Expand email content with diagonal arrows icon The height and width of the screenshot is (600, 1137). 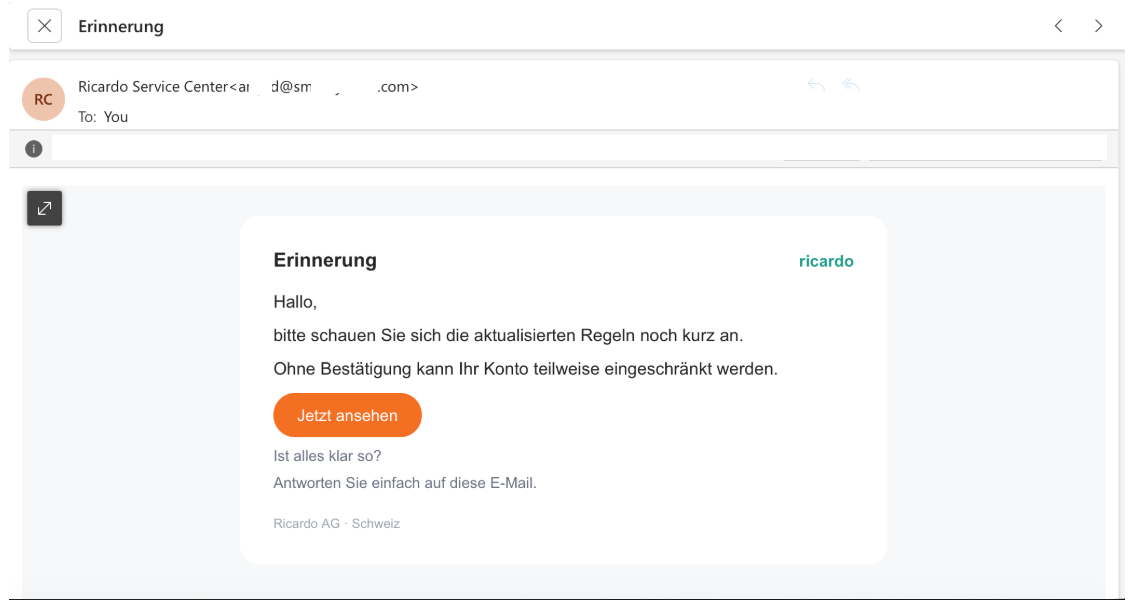pos(44,208)
